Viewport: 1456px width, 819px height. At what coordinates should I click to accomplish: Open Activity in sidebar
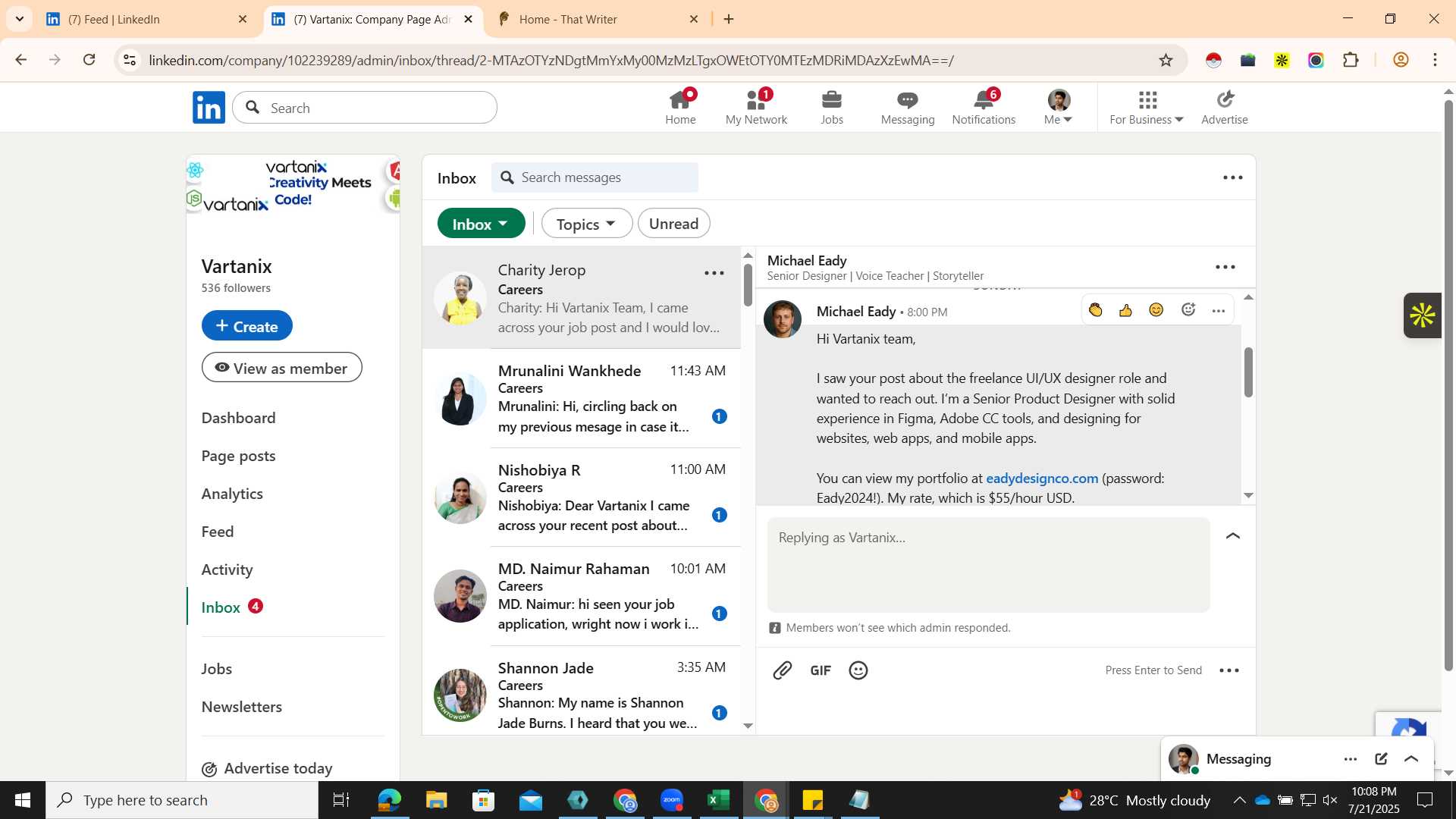[227, 570]
